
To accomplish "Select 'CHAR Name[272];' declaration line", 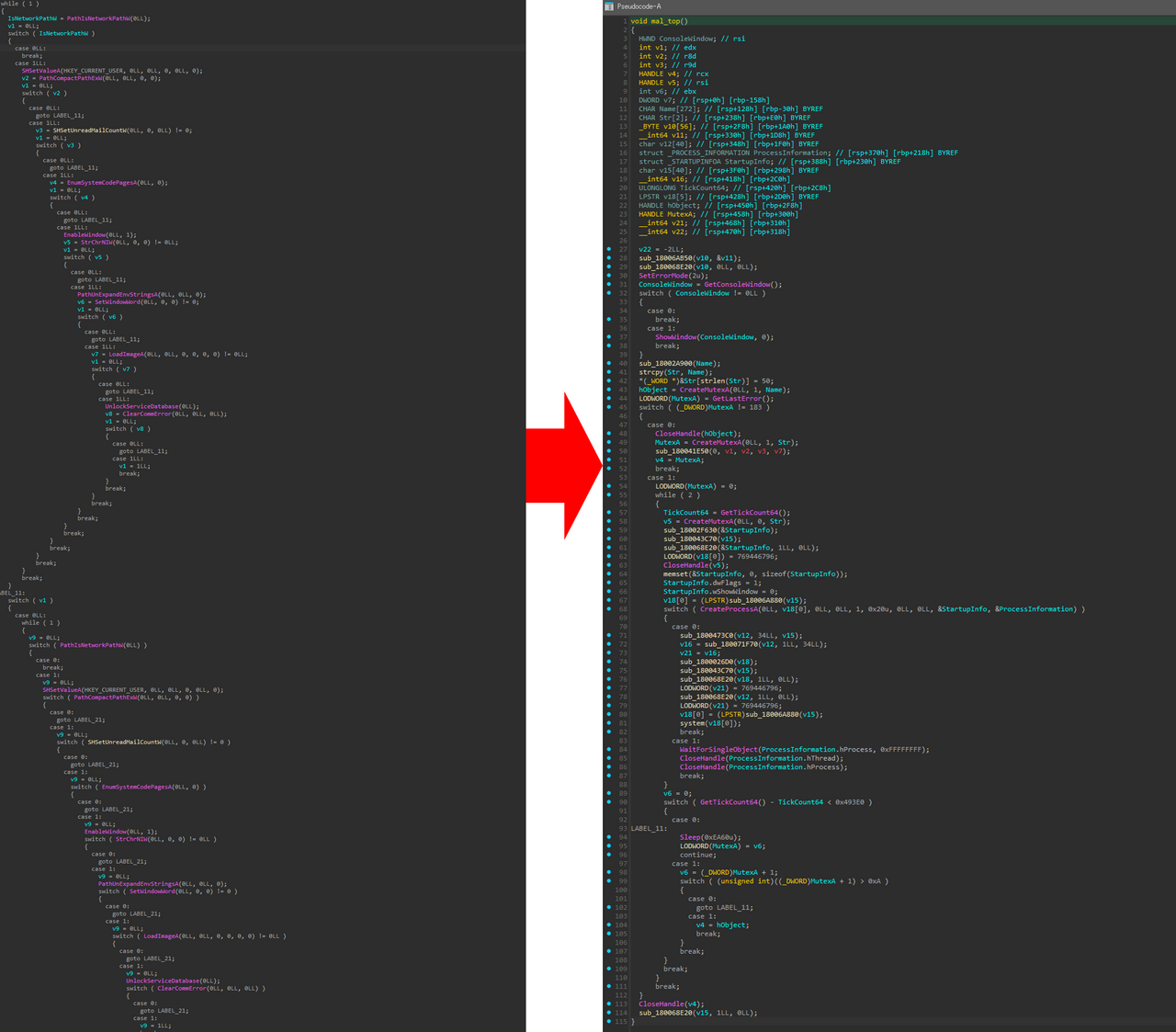I will click(x=730, y=109).
